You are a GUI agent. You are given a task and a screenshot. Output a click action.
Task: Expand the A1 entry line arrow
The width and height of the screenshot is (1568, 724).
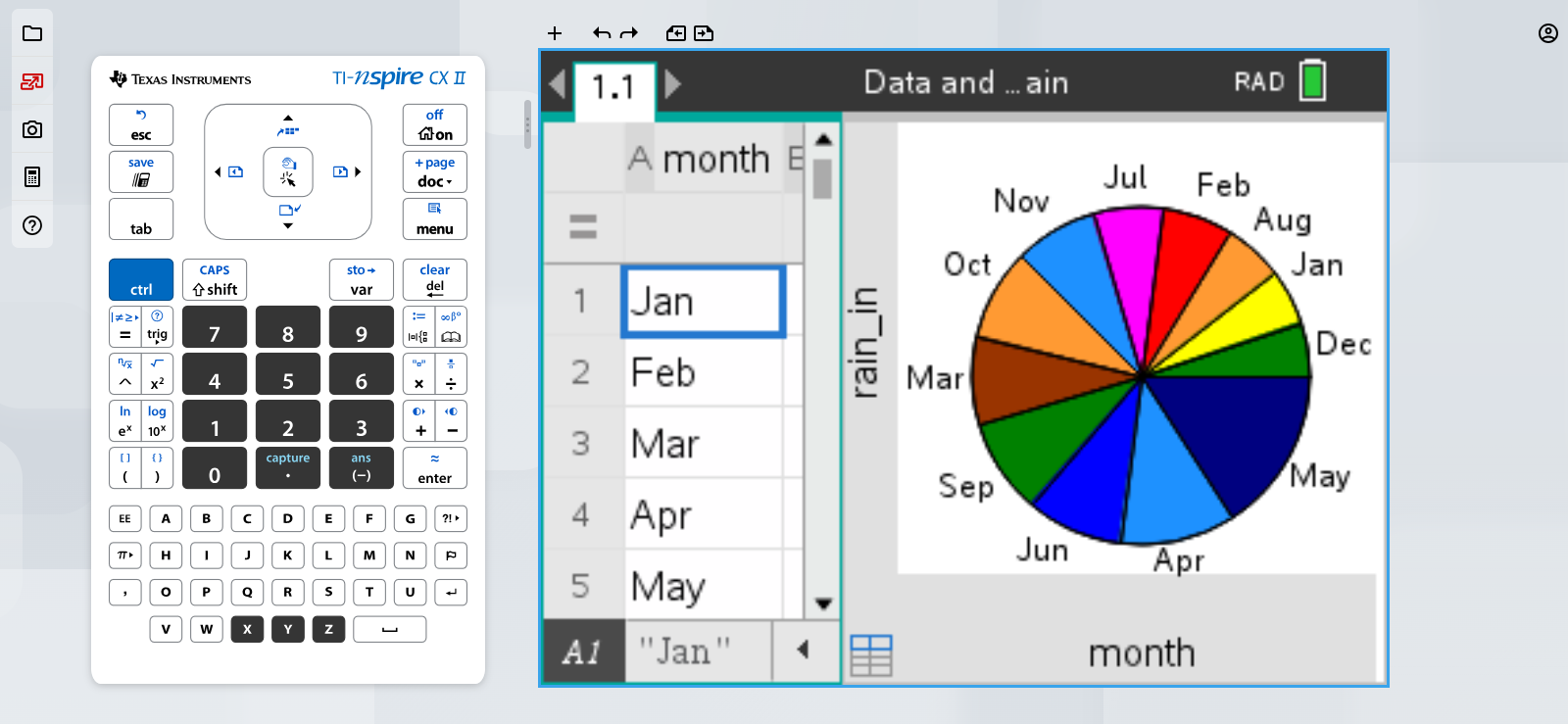coord(803,650)
